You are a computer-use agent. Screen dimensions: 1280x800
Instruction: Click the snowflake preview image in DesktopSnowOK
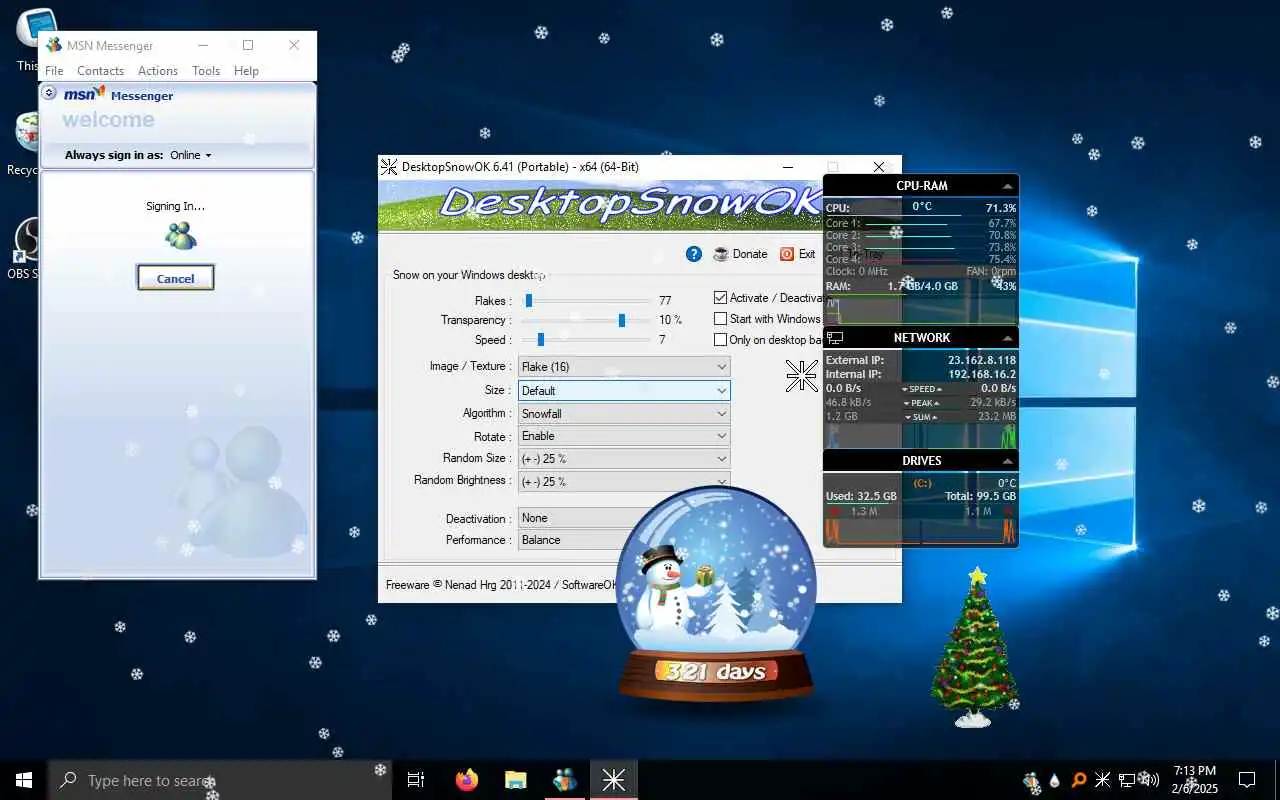[802, 376]
